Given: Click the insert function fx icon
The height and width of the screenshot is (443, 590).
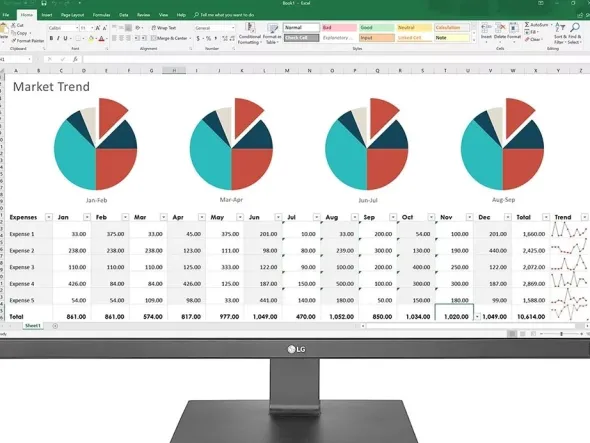Looking at the screenshot, I should (x=75, y=59).
